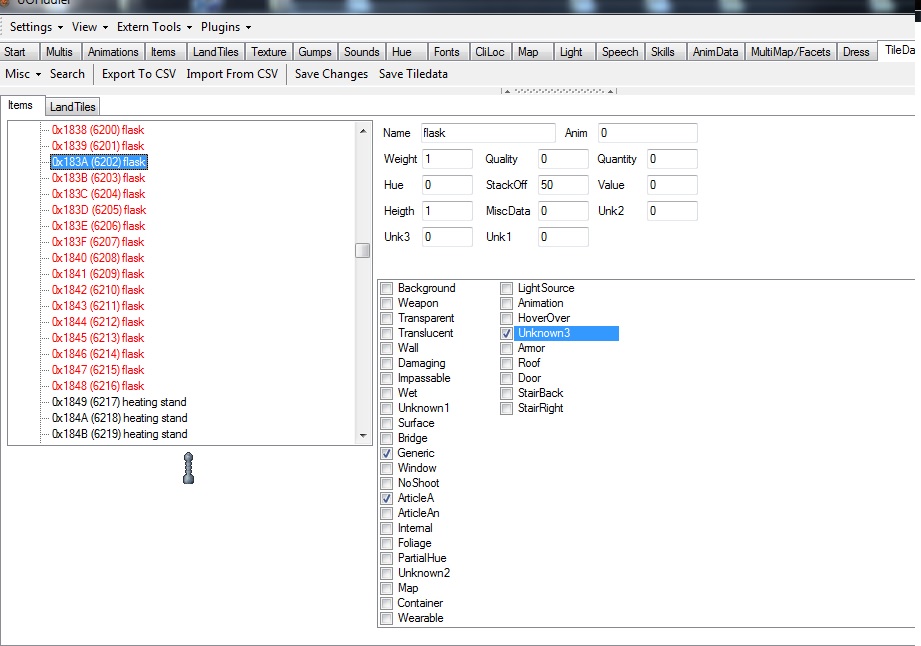Check the Container flag
This screenshot has height=646, width=921.
click(x=387, y=603)
